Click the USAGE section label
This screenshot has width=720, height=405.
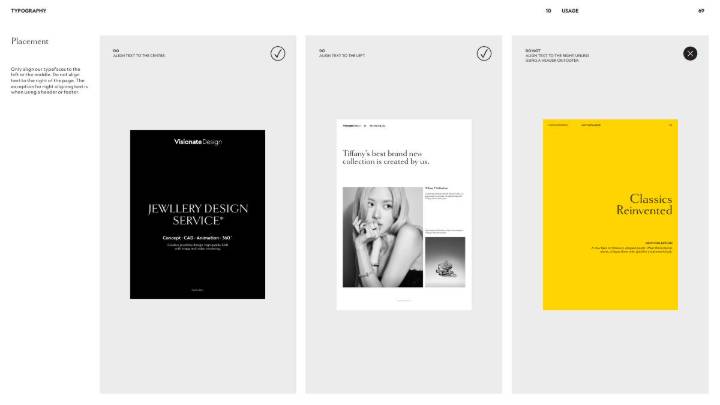click(x=570, y=11)
